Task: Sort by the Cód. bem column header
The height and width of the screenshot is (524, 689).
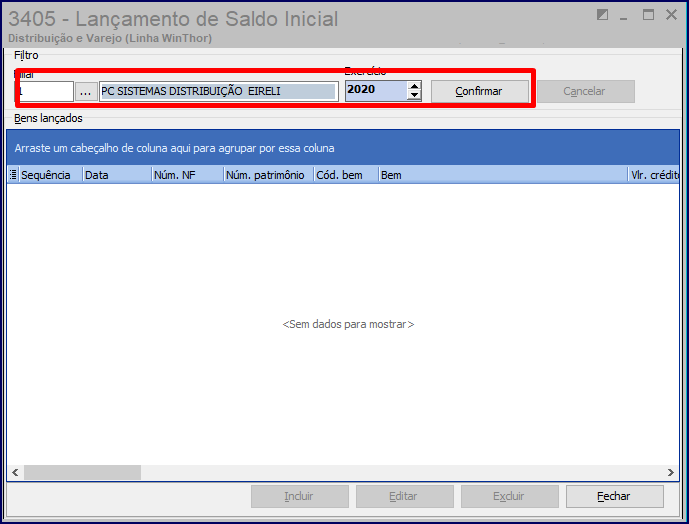Action: 346,175
